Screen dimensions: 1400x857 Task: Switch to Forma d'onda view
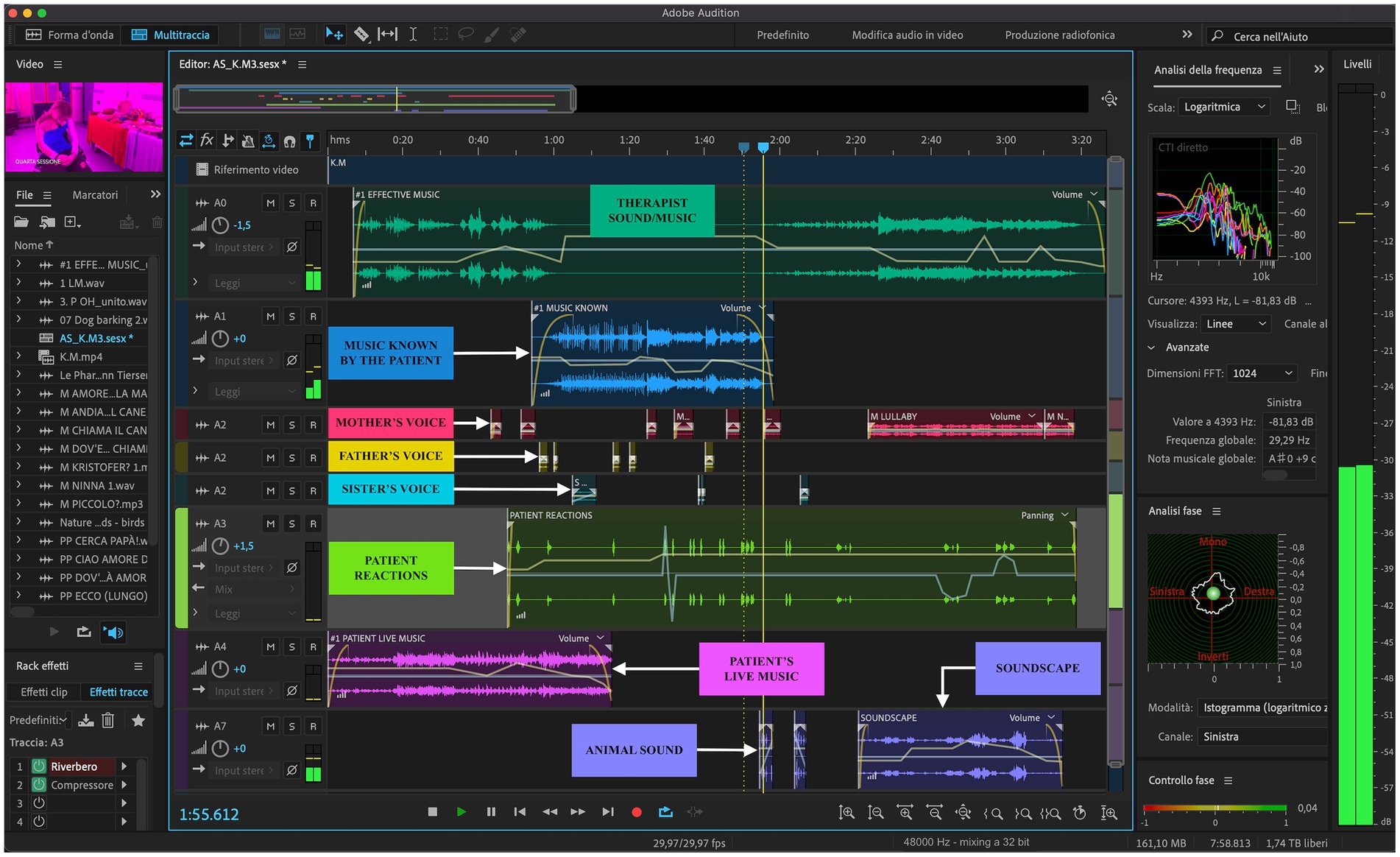click(x=69, y=35)
